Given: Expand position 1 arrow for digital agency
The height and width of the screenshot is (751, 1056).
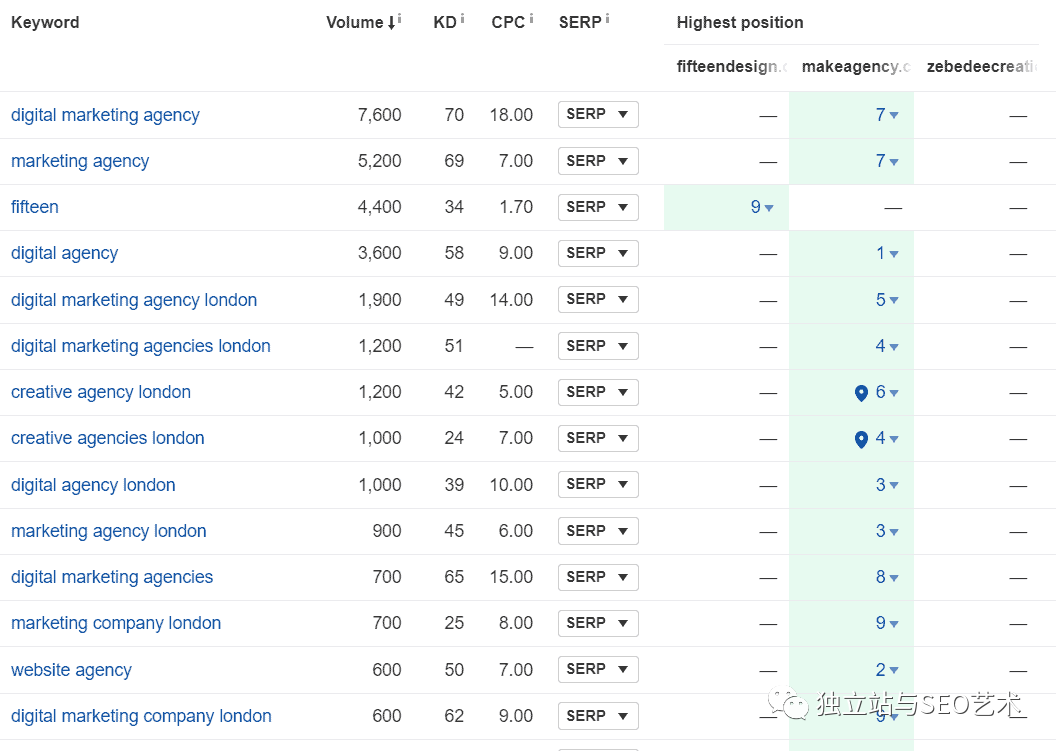Looking at the screenshot, I should click(893, 254).
